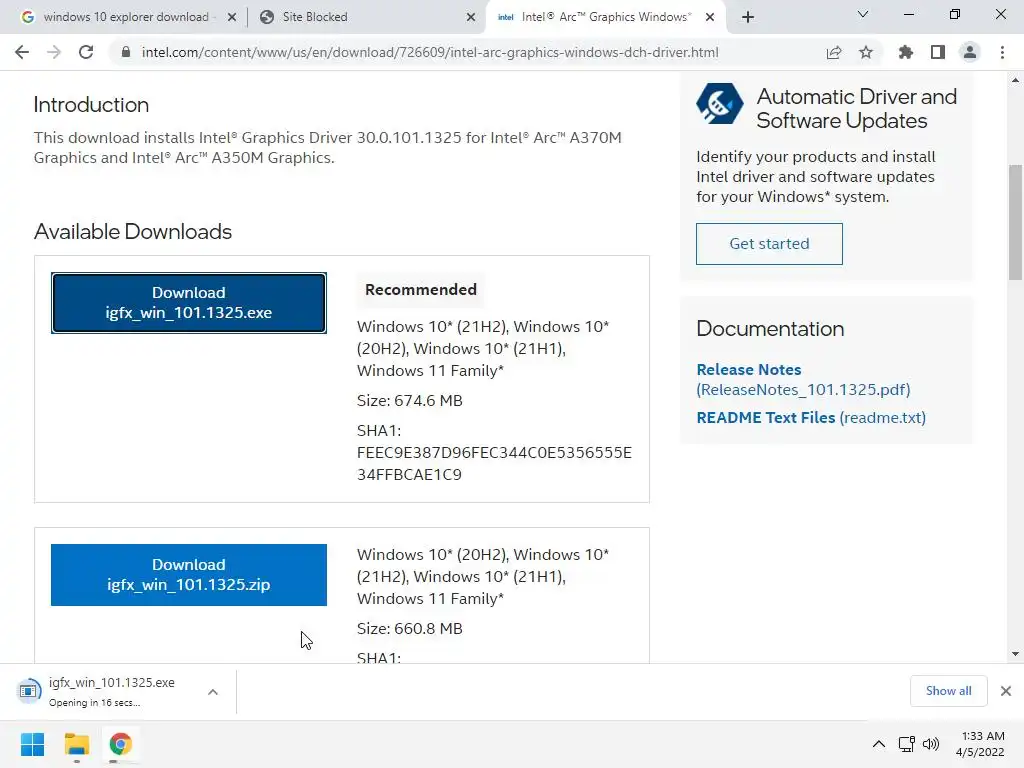Show hidden system tray icons

(879, 744)
